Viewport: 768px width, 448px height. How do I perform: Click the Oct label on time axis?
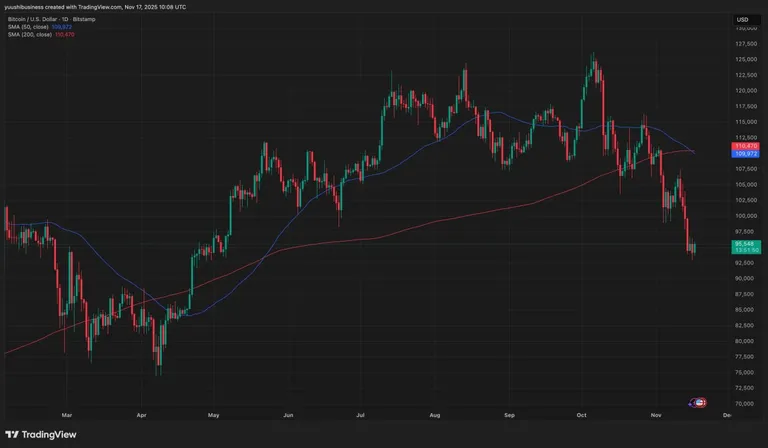click(x=581, y=415)
